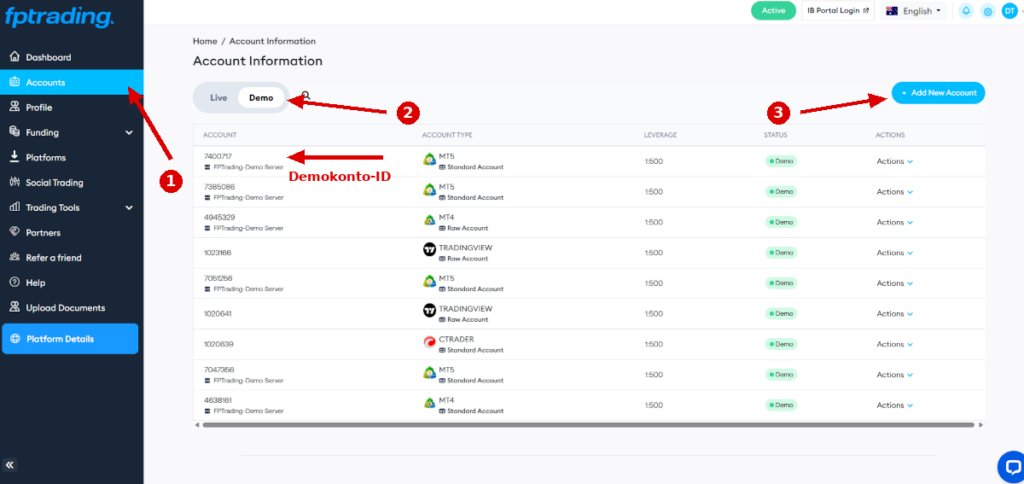The width and height of the screenshot is (1024, 484).
Task: Click the IB Portal Login button
Action: point(838,10)
